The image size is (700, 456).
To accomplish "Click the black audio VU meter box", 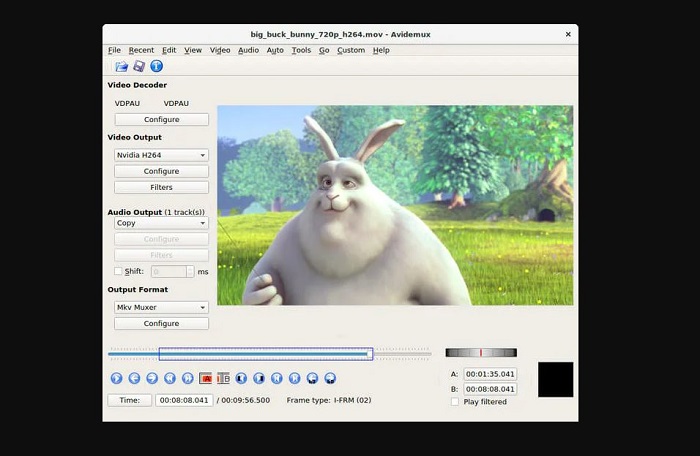I will click(x=555, y=379).
